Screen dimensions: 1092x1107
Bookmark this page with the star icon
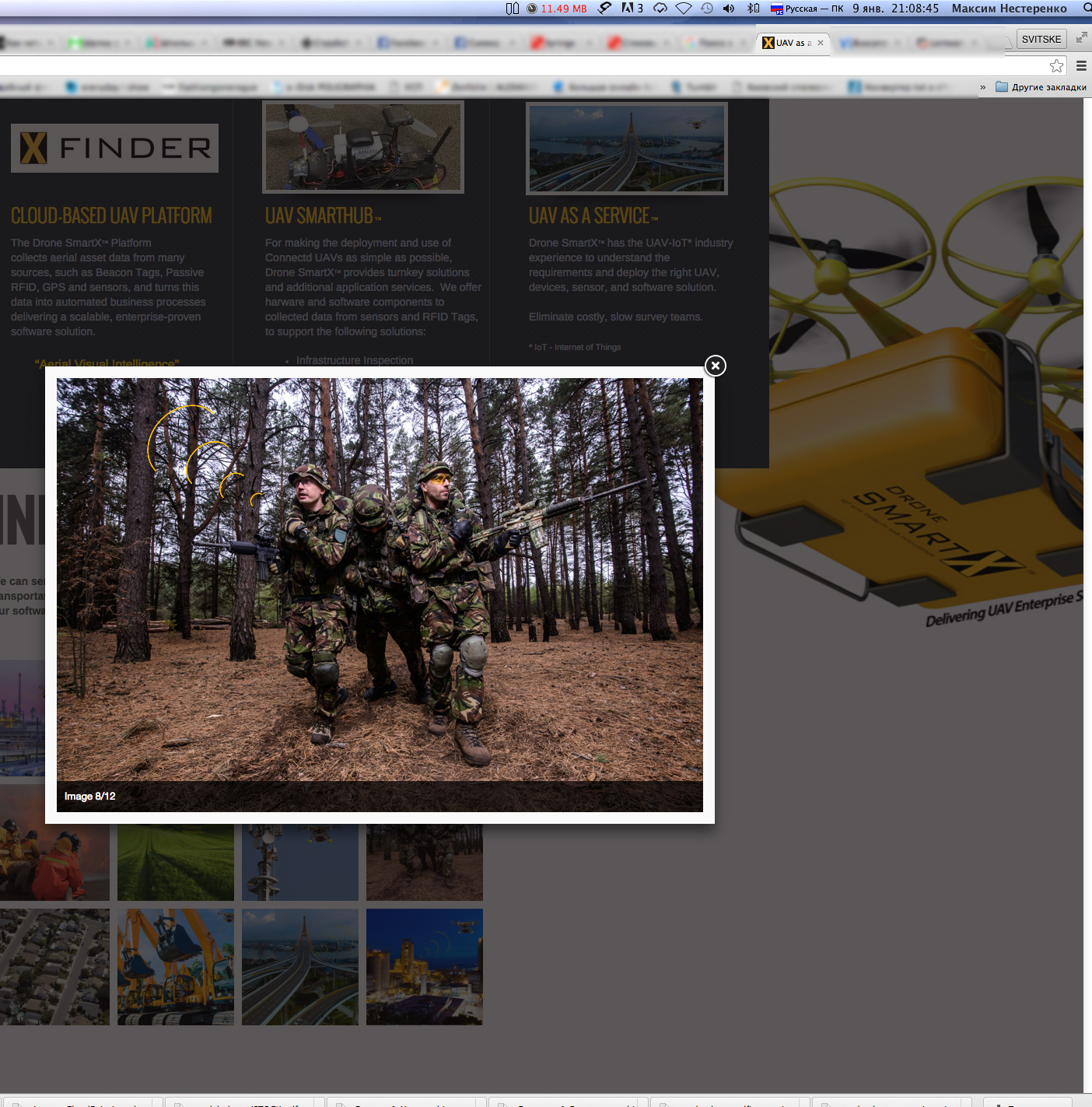click(1056, 66)
